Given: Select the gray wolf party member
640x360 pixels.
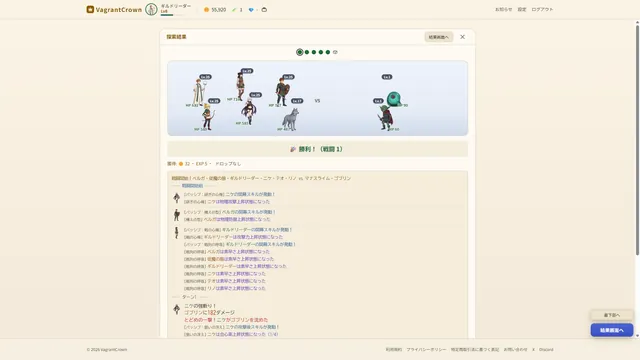Looking at the screenshot, I should click(291, 120).
